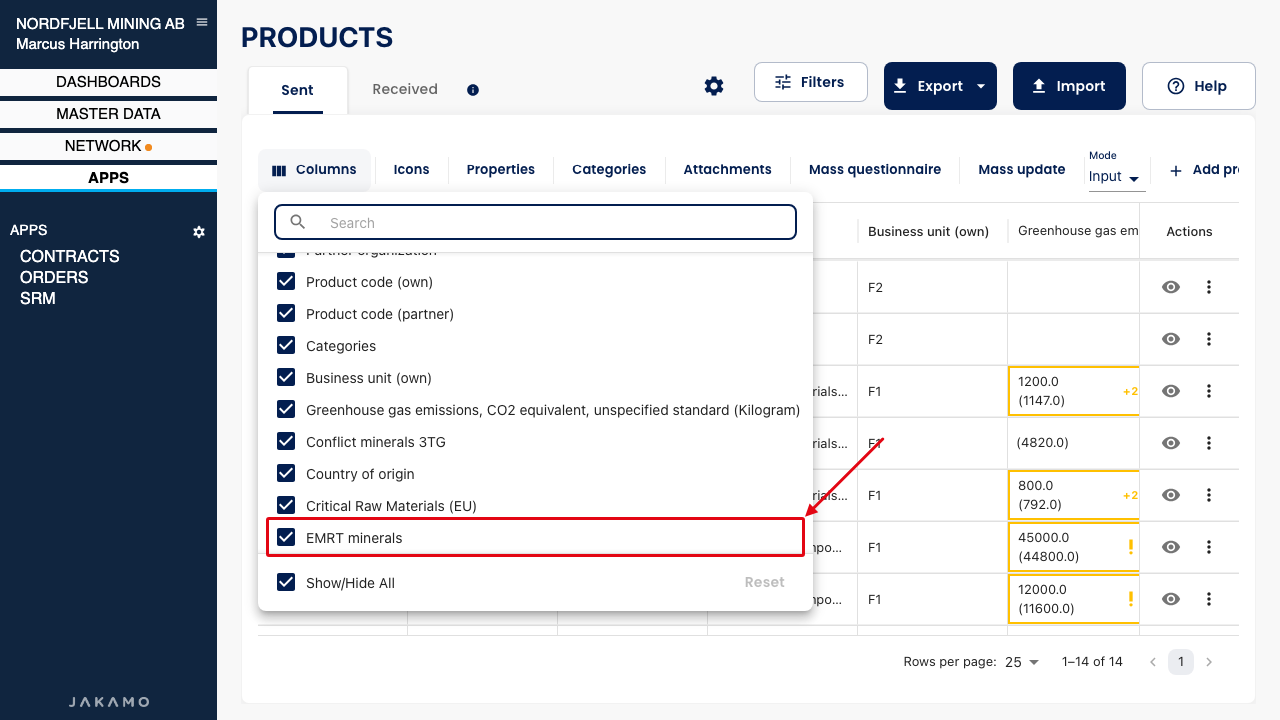Image resolution: width=1280 pixels, height=720 pixels.
Task: Go to the next page arrow
Action: [1209, 662]
